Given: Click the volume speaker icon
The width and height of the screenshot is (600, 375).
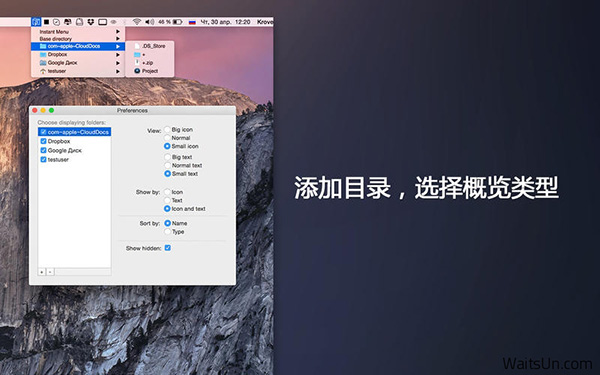Looking at the screenshot, I should [x=149, y=22].
